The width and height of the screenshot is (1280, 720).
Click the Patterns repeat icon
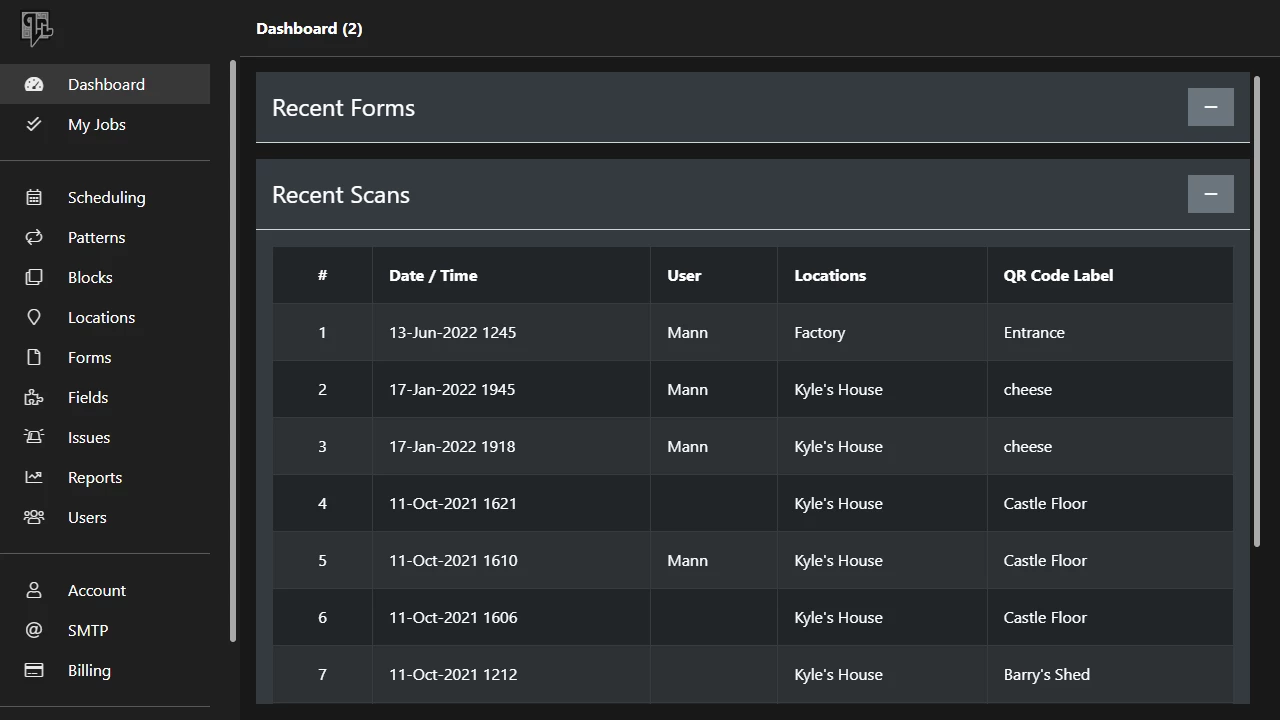point(34,238)
